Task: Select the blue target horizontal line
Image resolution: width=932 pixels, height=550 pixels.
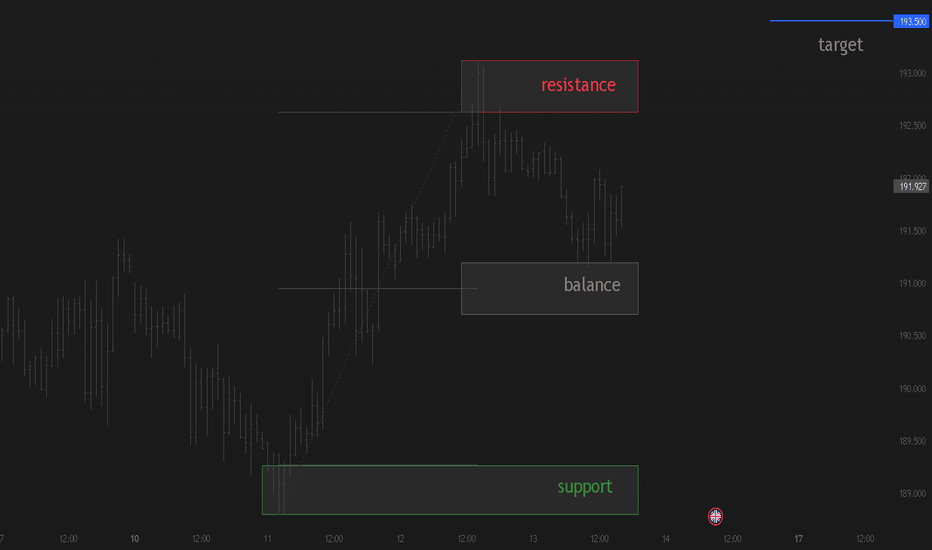Action: (x=832, y=21)
